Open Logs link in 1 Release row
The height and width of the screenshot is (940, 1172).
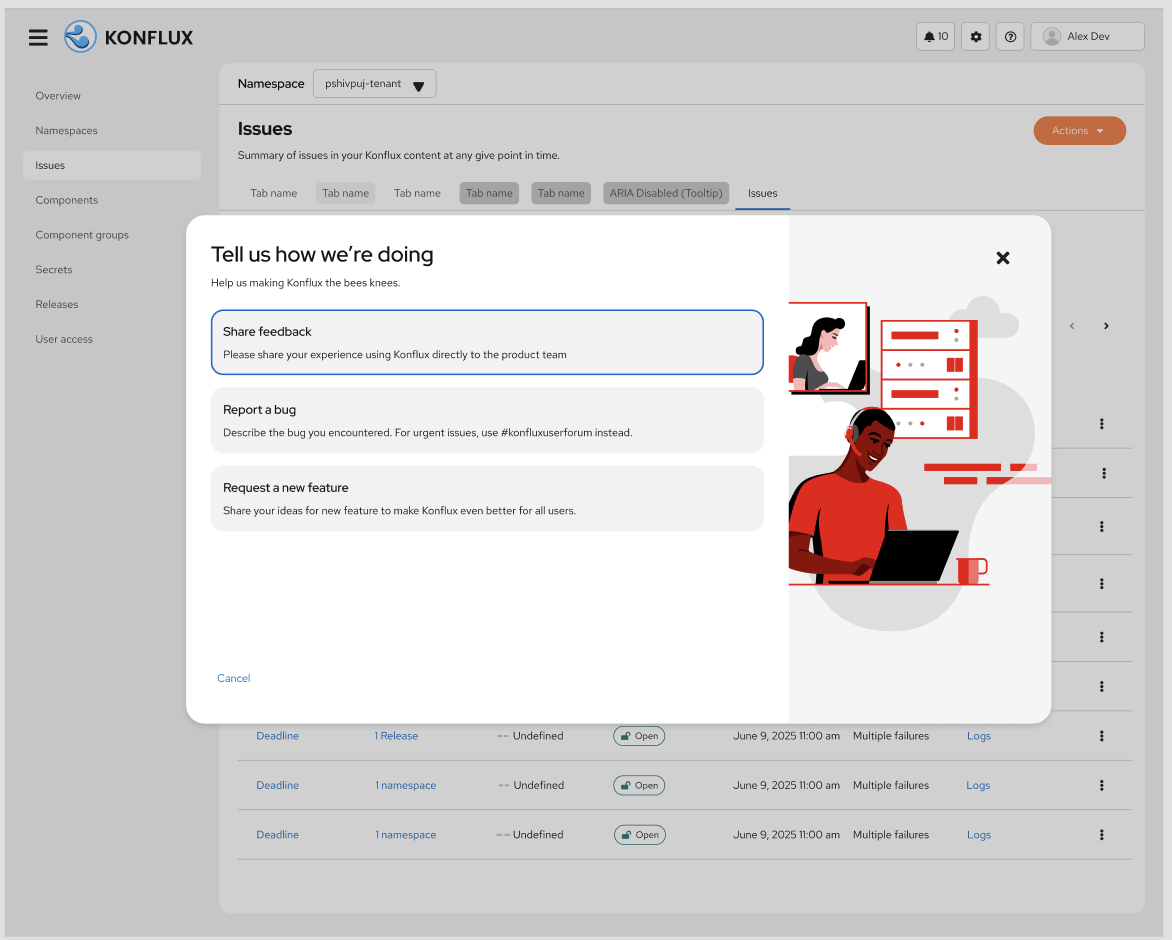(978, 736)
